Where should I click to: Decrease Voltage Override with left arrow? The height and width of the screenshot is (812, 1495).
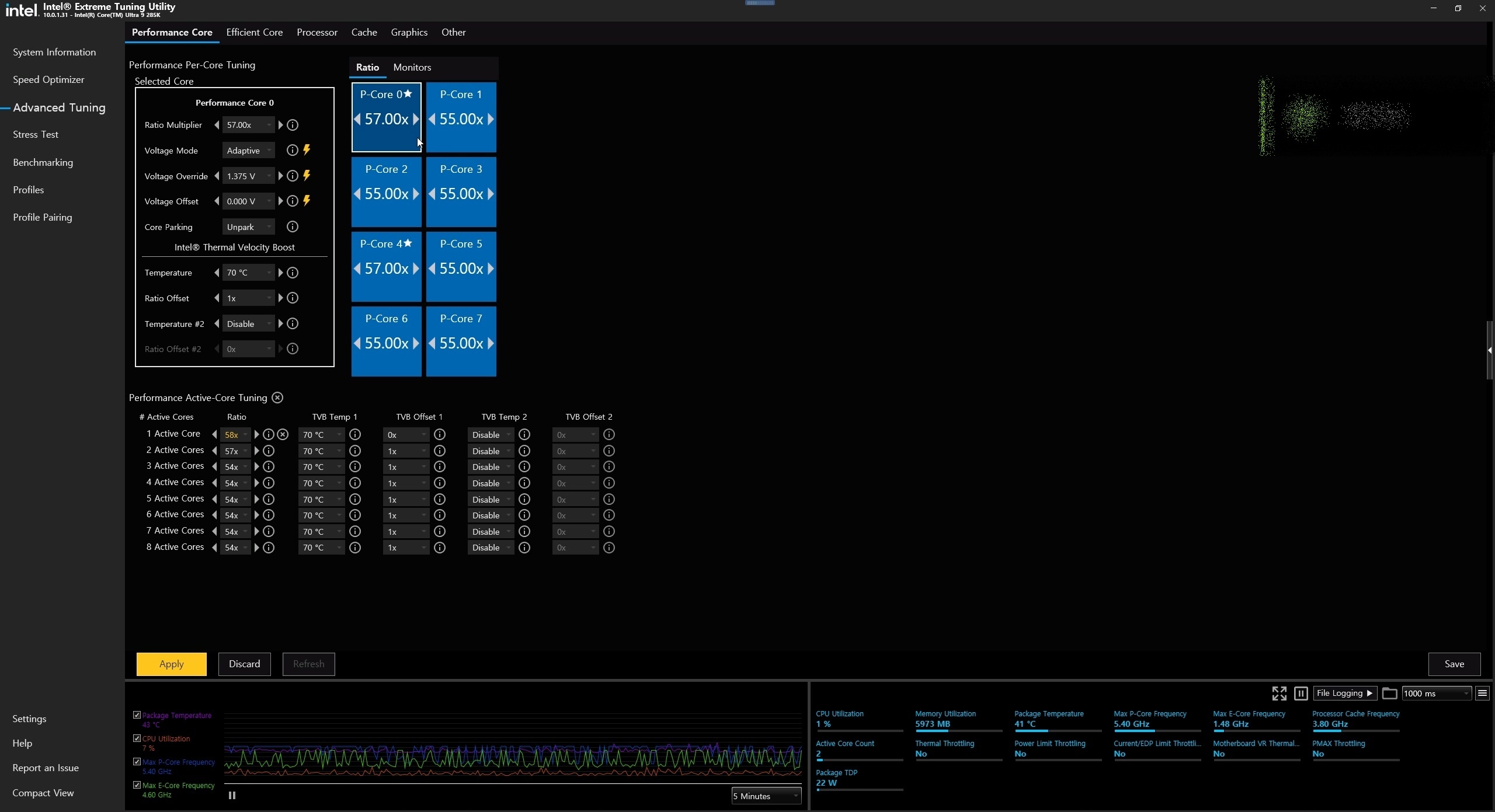(x=217, y=176)
